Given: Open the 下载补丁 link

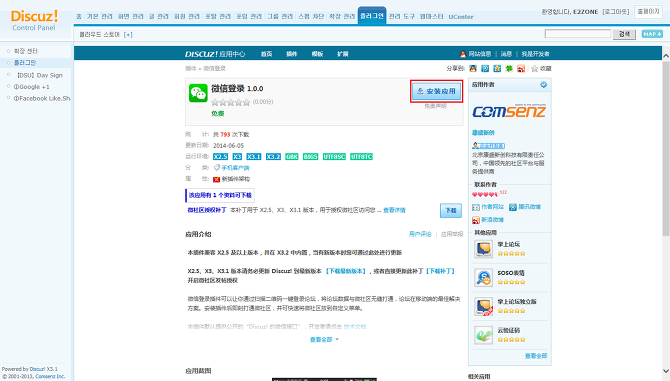Looking at the screenshot, I should pos(441,271).
